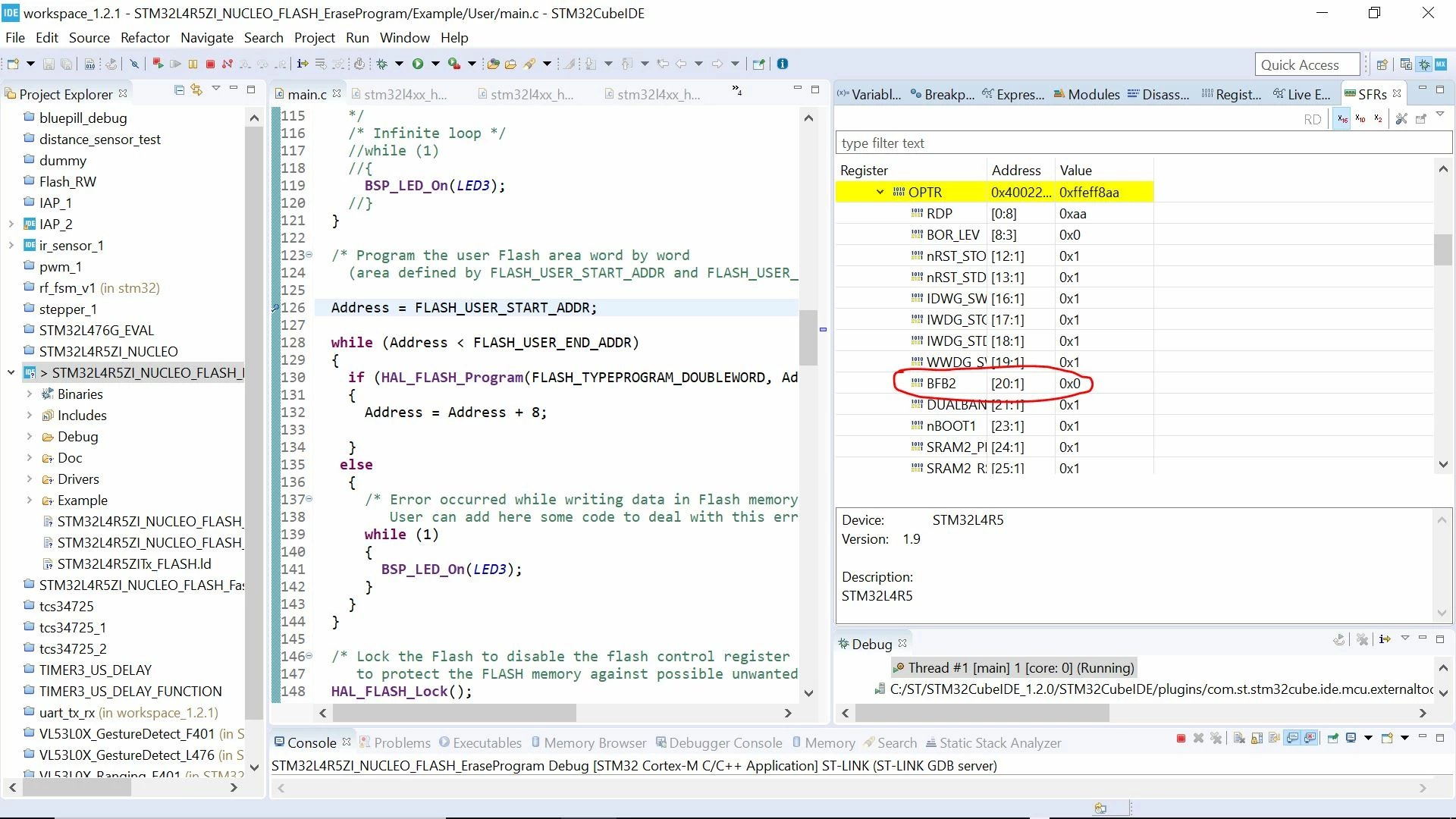Switch to the Disassembly tab

tap(1159, 94)
